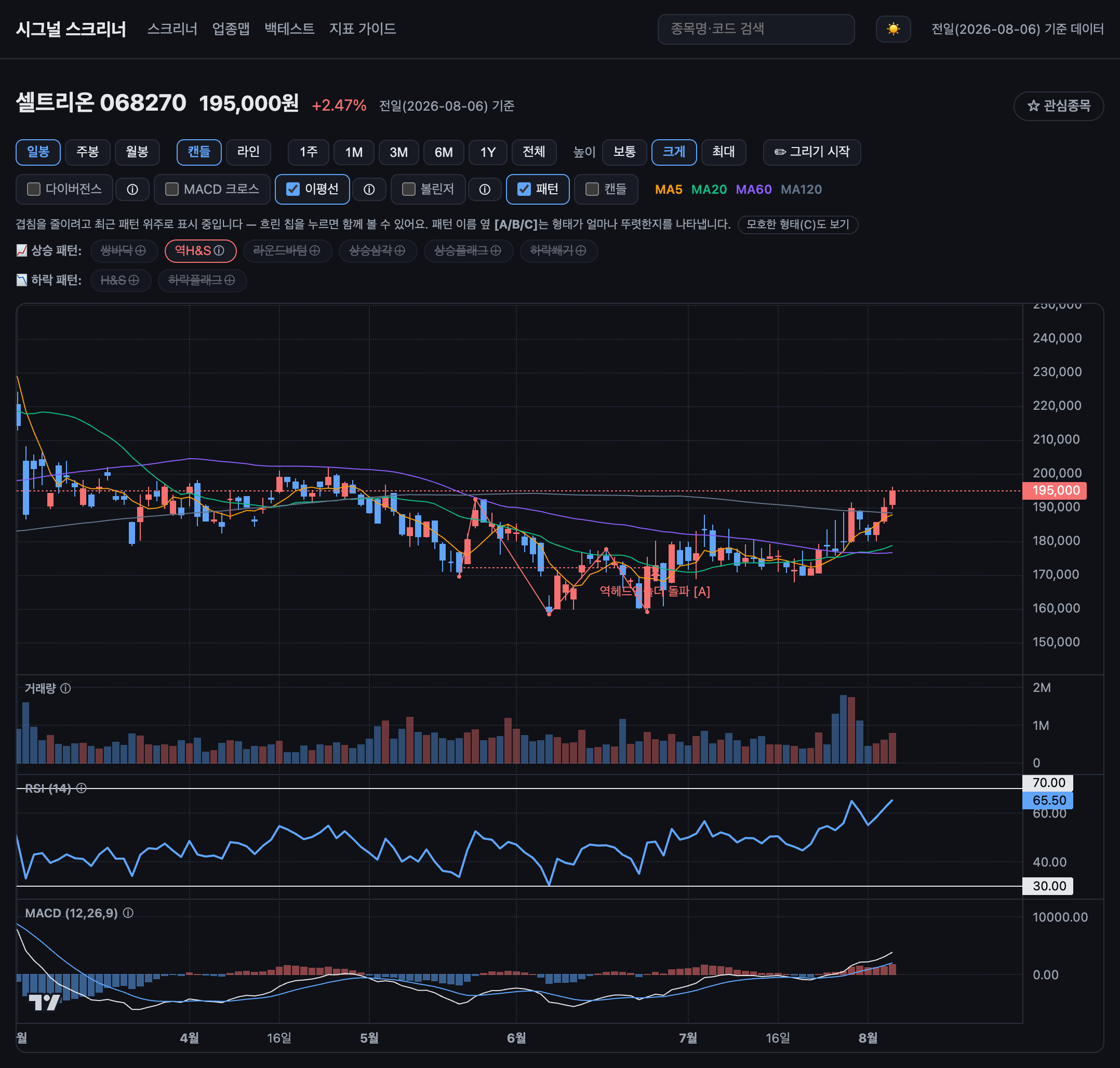Set chart range to 1M
The height and width of the screenshot is (1068, 1120).
(354, 152)
